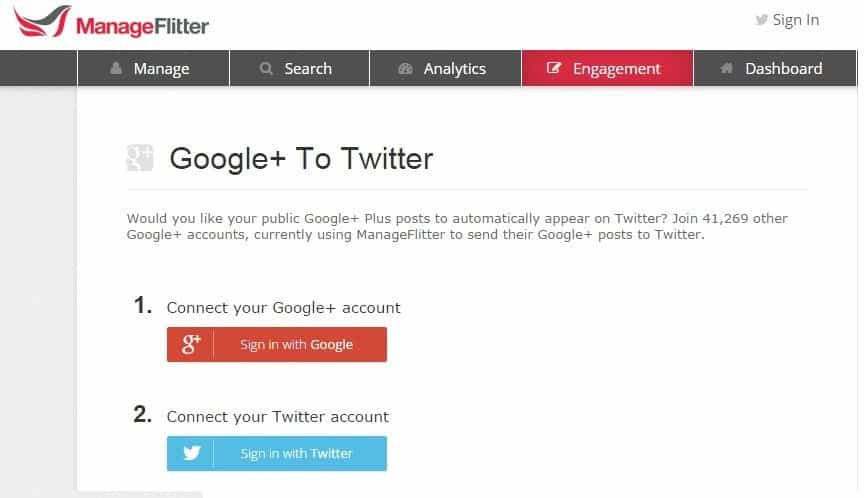Click the ManageFlitter wordmark text
Screen dimensions: 864x498
142,26
